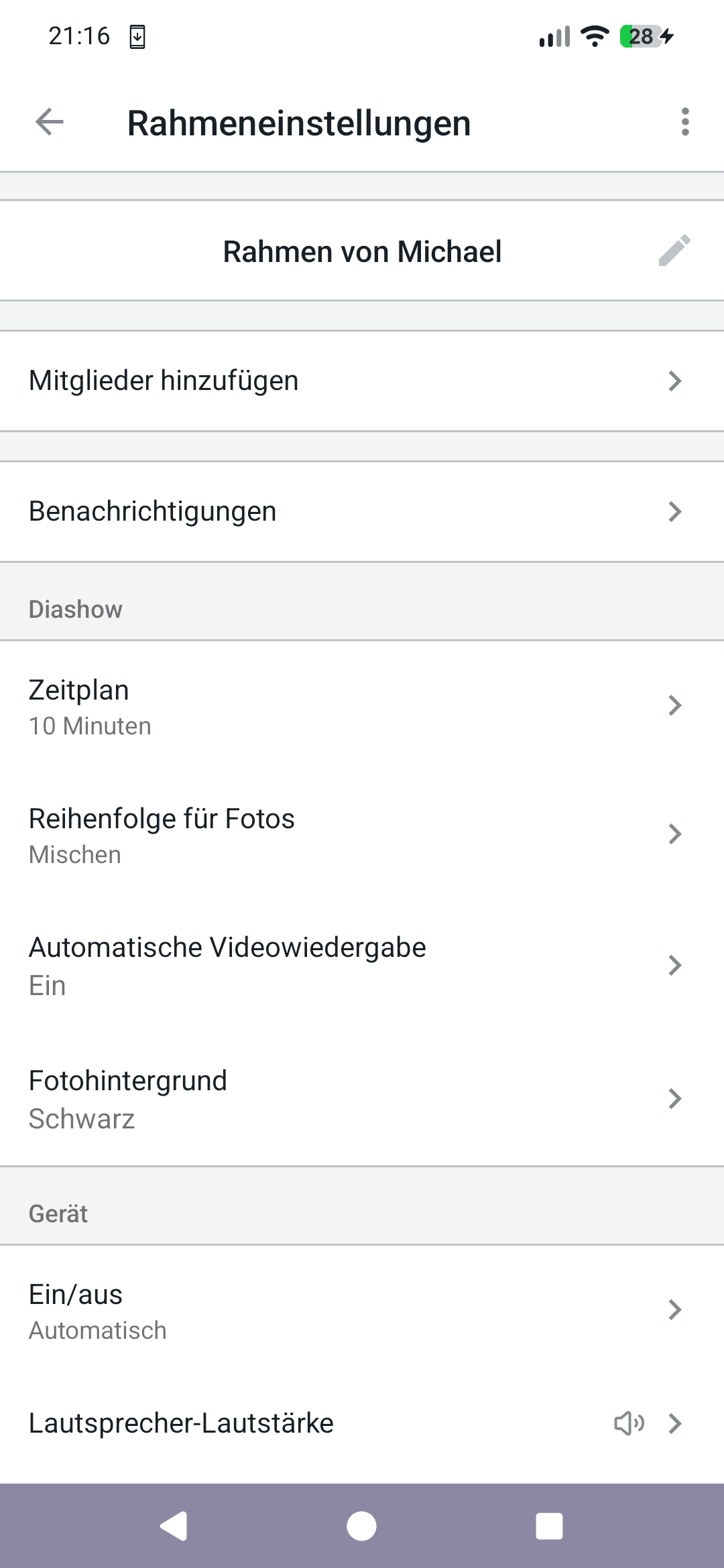Open Reihenfolge für Fotos setting

pyautogui.click(x=362, y=835)
